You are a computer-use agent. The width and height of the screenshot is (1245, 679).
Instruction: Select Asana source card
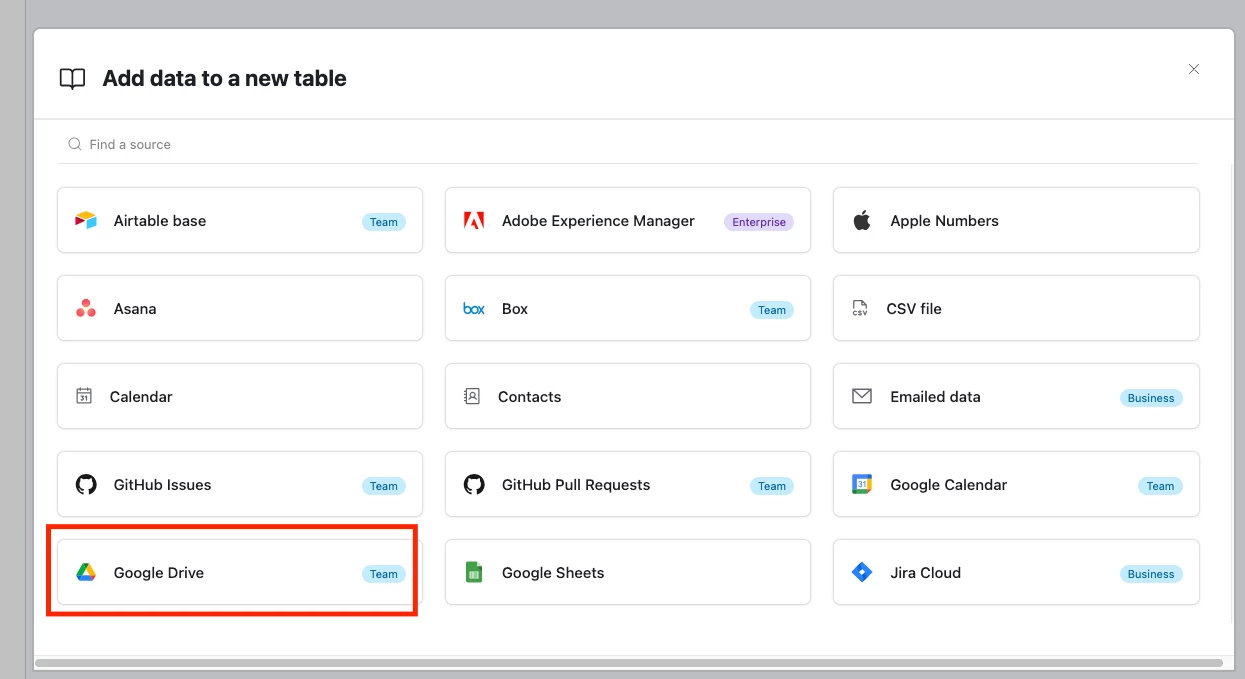coord(240,308)
